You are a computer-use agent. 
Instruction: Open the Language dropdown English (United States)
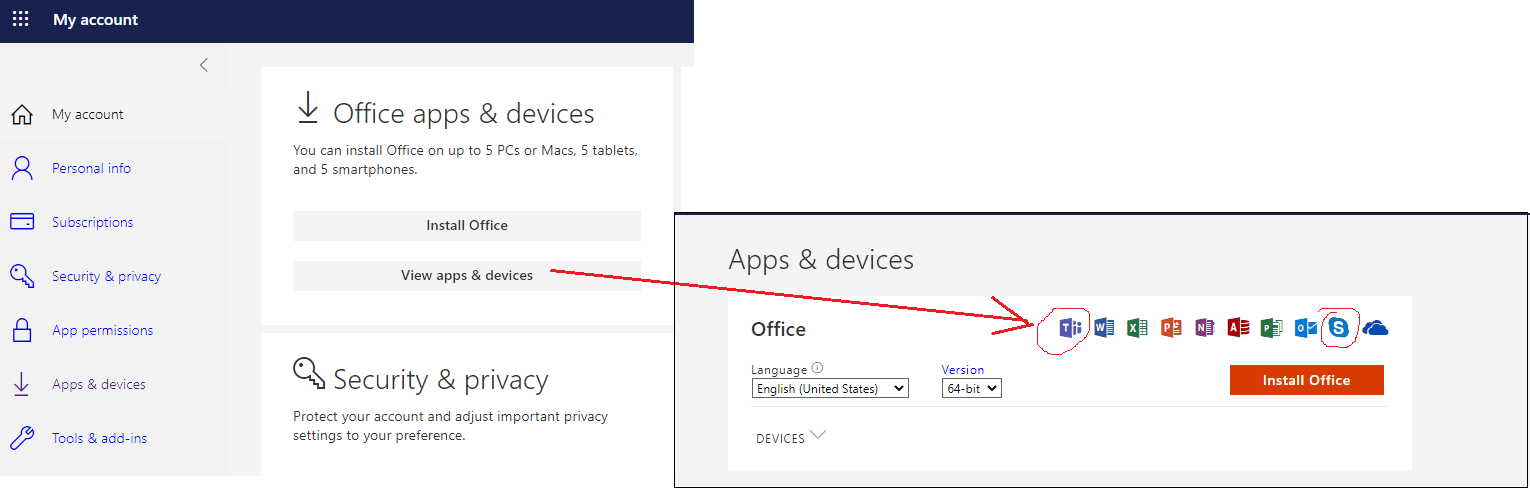coord(830,388)
